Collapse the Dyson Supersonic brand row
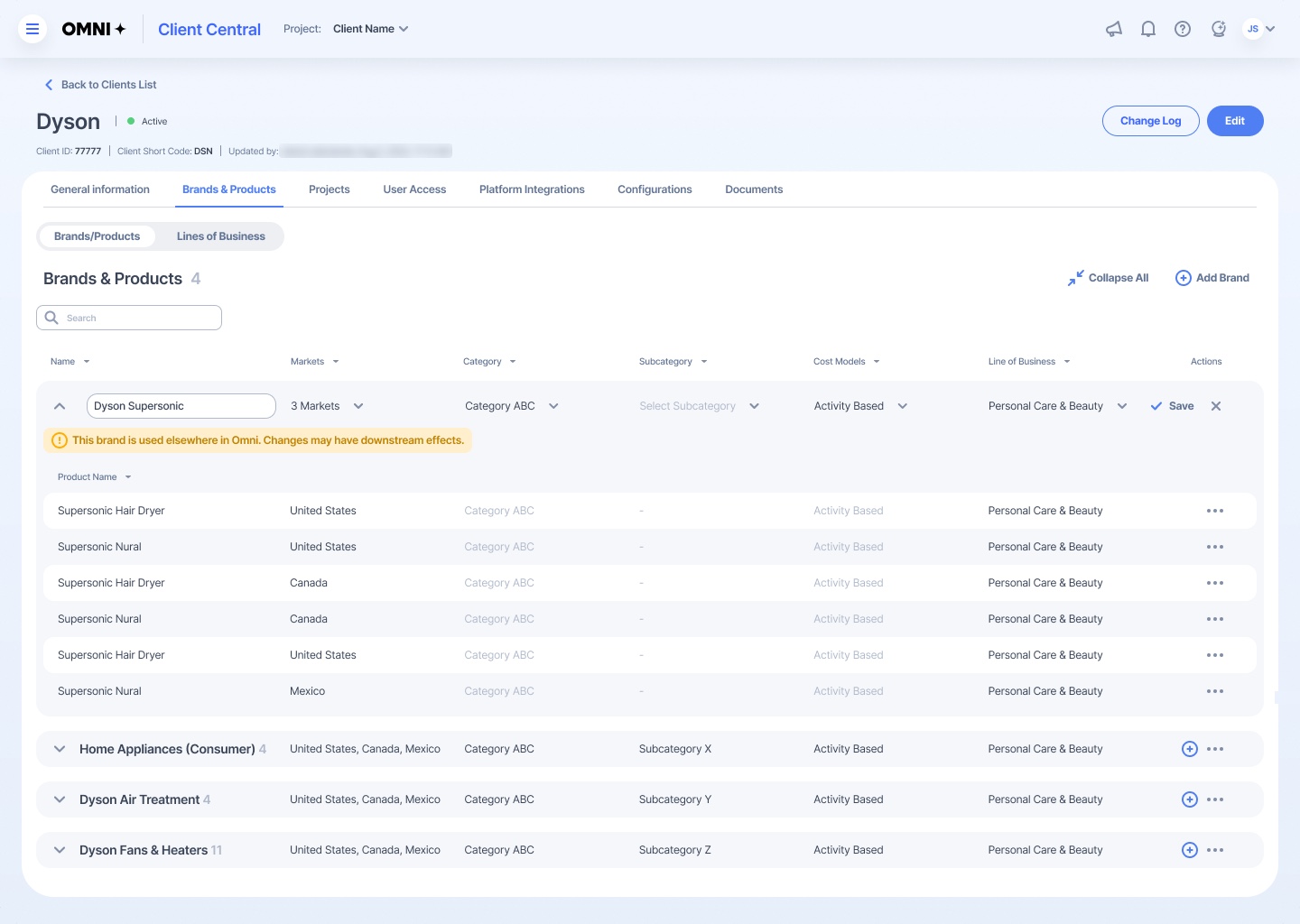This screenshot has width=1300, height=924. 60,406
